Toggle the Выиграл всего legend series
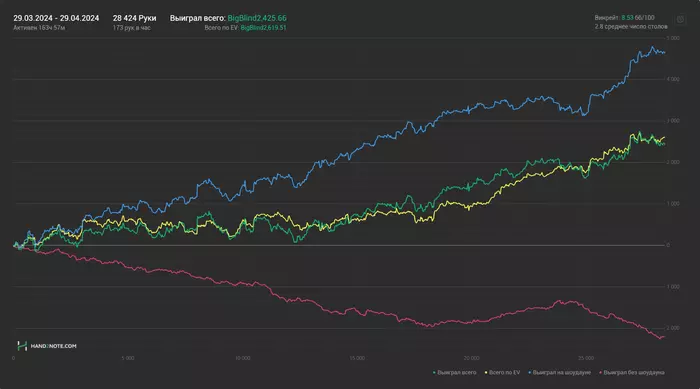The image size is (700, 389). point(457,372)
